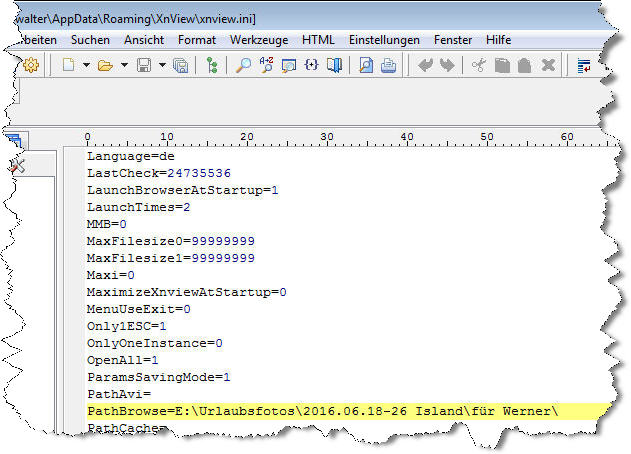631x454 pixels.
Task: Click the printer icon in toolbar
Action: (x=388, y=66)
